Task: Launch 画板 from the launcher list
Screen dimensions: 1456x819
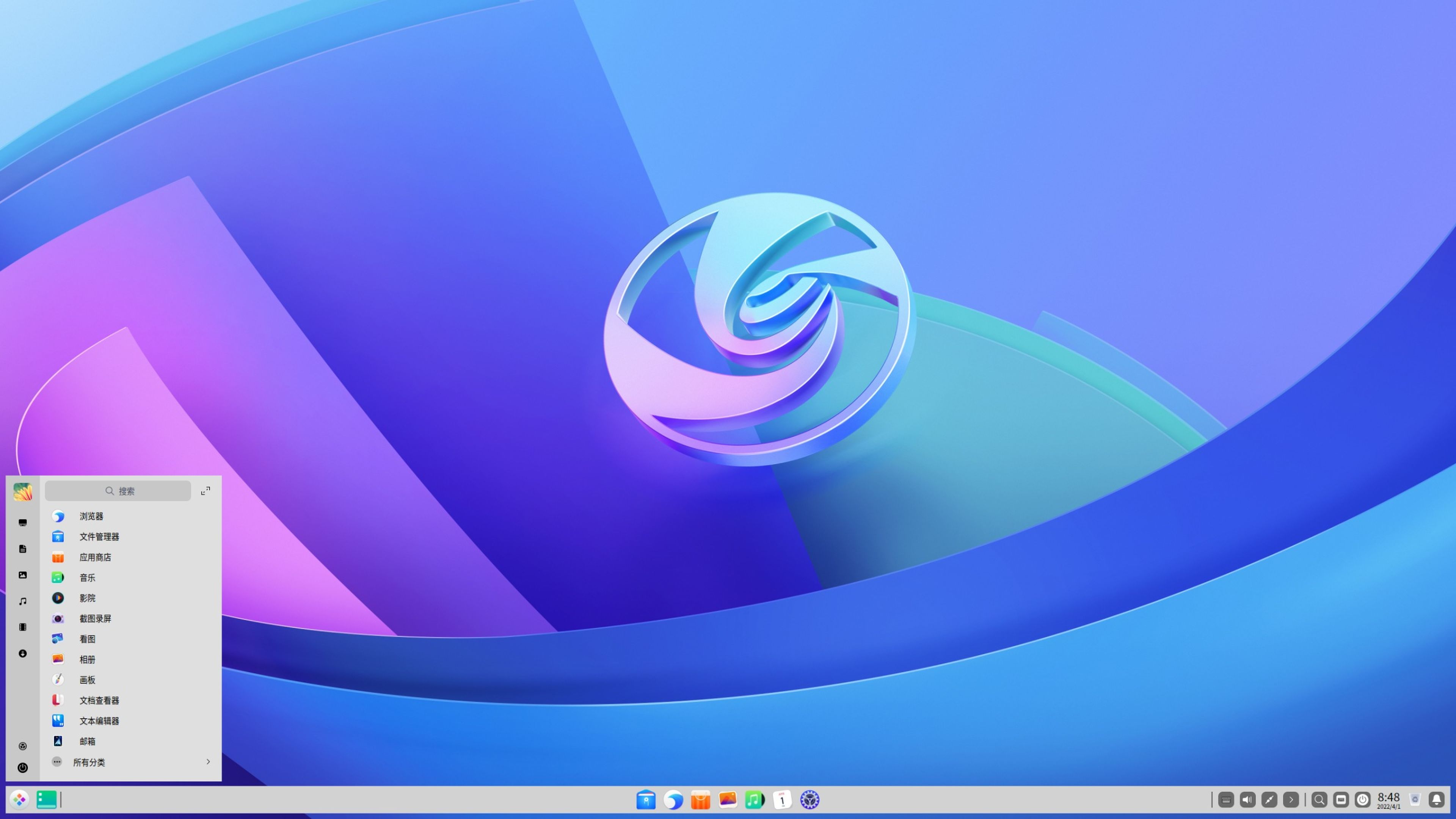Action: click(130, 680)
